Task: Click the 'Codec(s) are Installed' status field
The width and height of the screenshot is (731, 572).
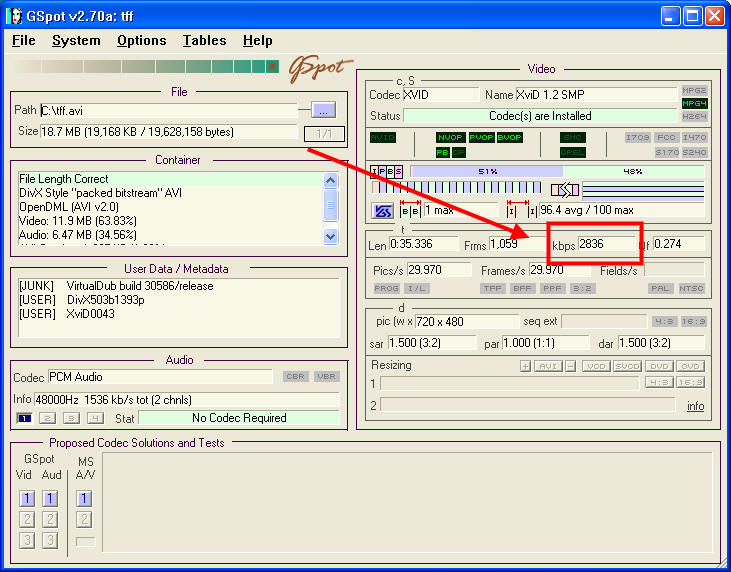Action: coord(540,116)
